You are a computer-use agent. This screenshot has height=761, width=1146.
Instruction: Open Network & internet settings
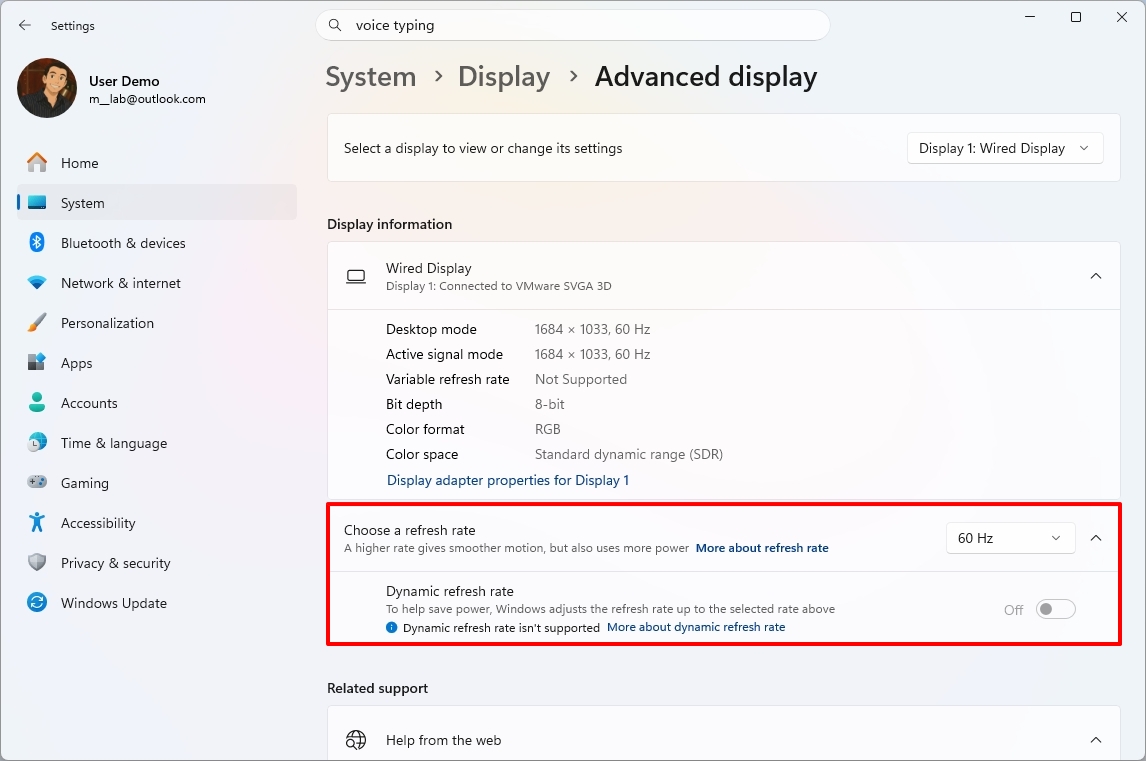click(x=157, y=283)
